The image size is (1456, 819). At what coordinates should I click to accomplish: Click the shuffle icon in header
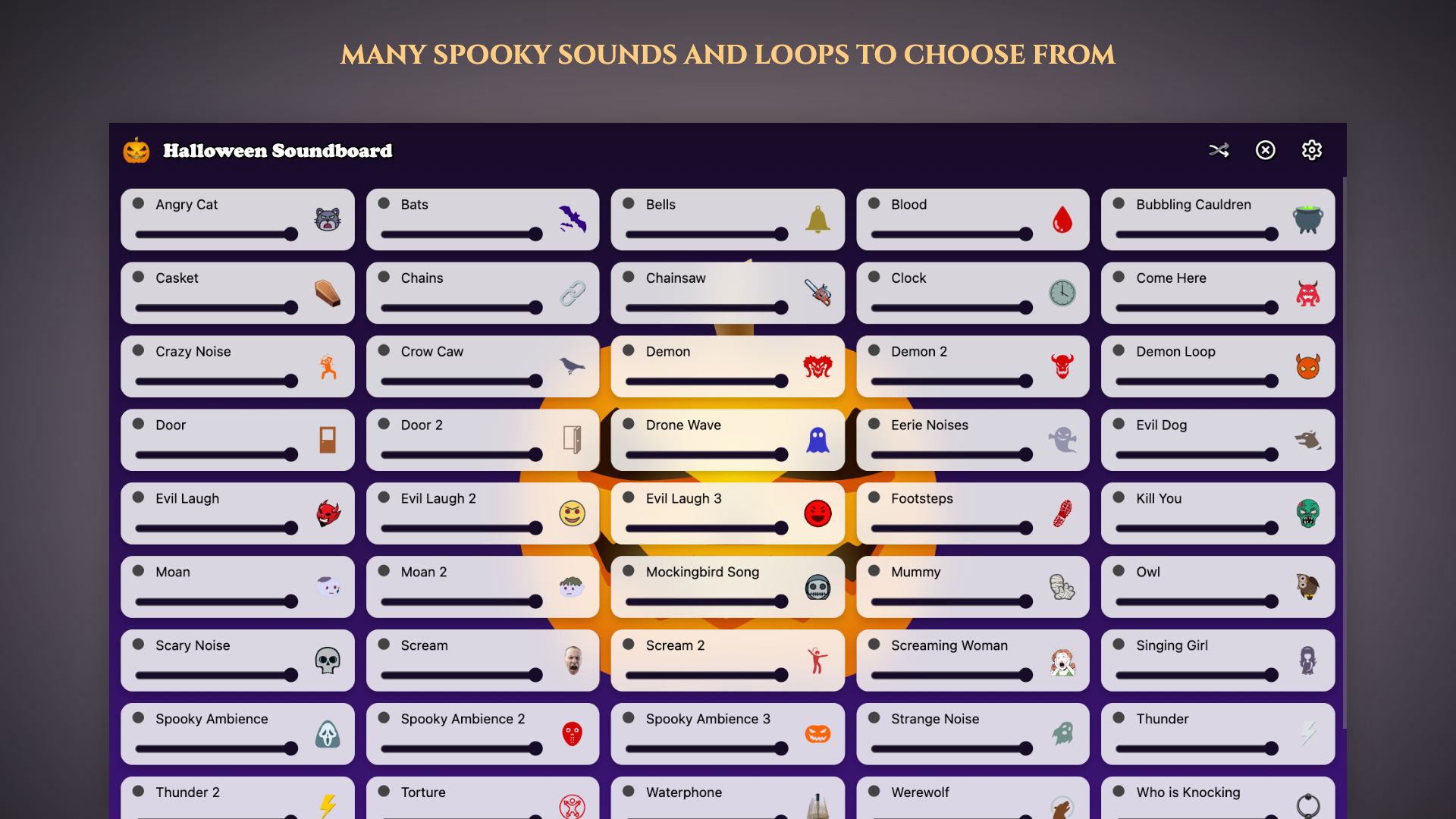pyautogui.click(x=1219, y=150)
